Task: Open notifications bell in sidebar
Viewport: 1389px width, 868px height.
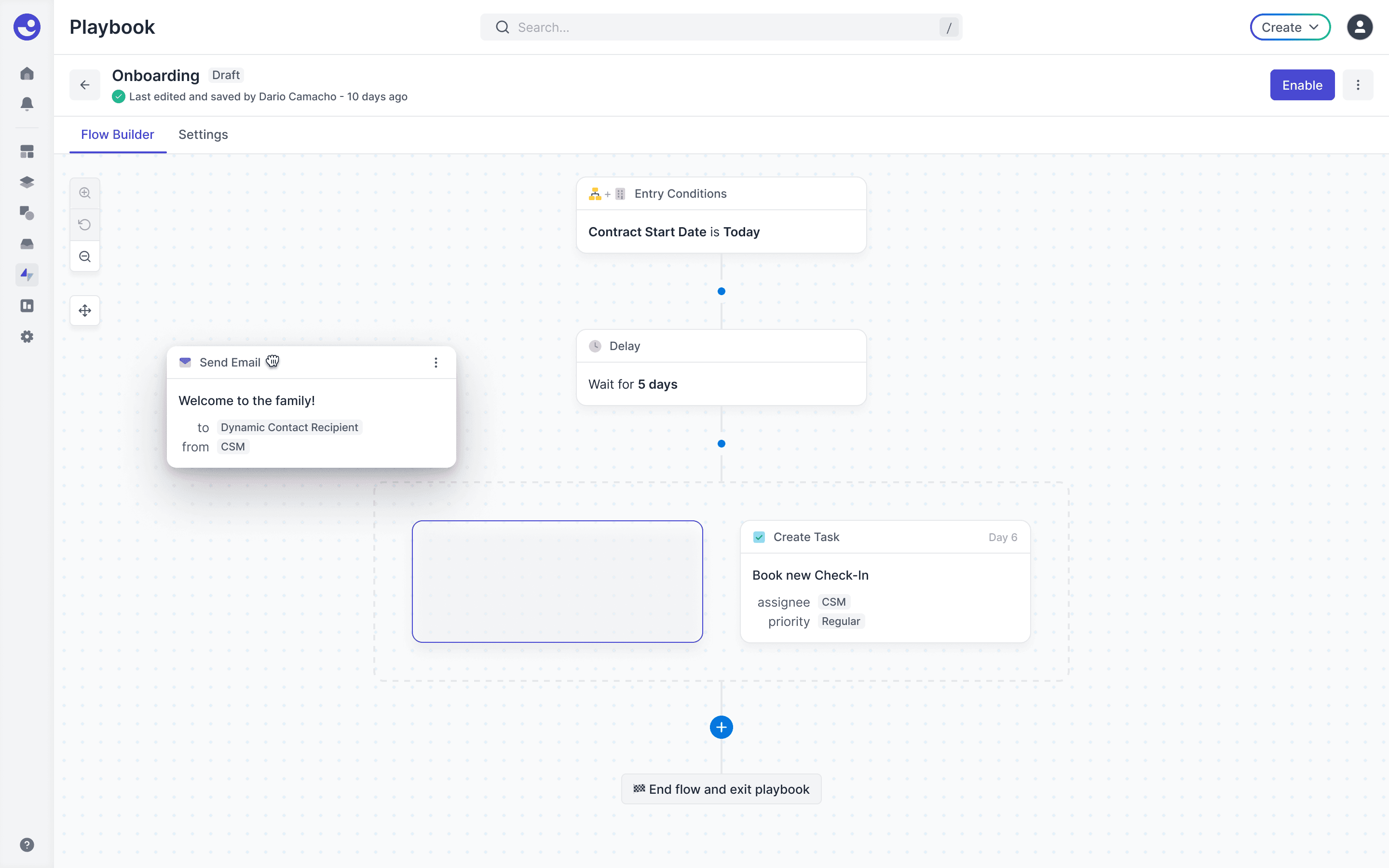Action: point(27,104)
